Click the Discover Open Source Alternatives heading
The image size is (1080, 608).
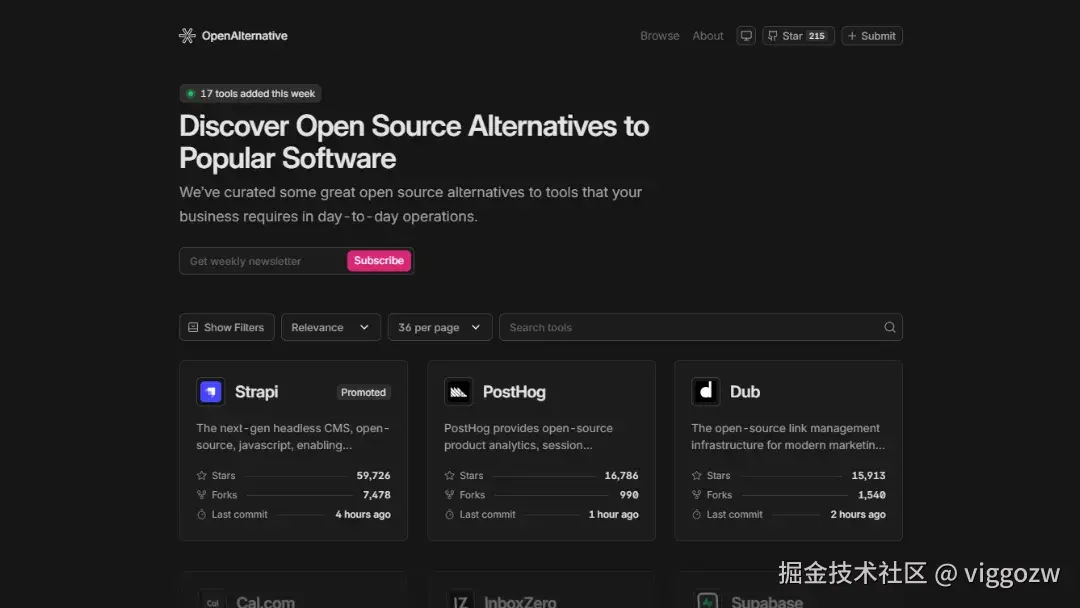[x=414, y=142]
